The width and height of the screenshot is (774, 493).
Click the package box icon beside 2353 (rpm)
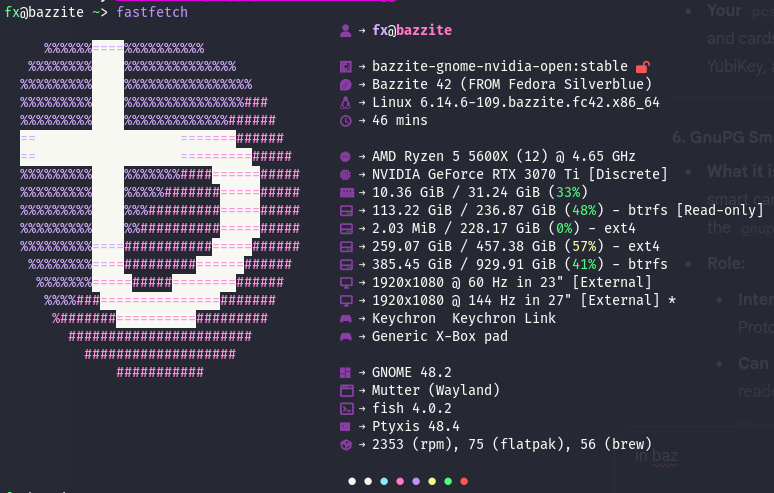346,445
